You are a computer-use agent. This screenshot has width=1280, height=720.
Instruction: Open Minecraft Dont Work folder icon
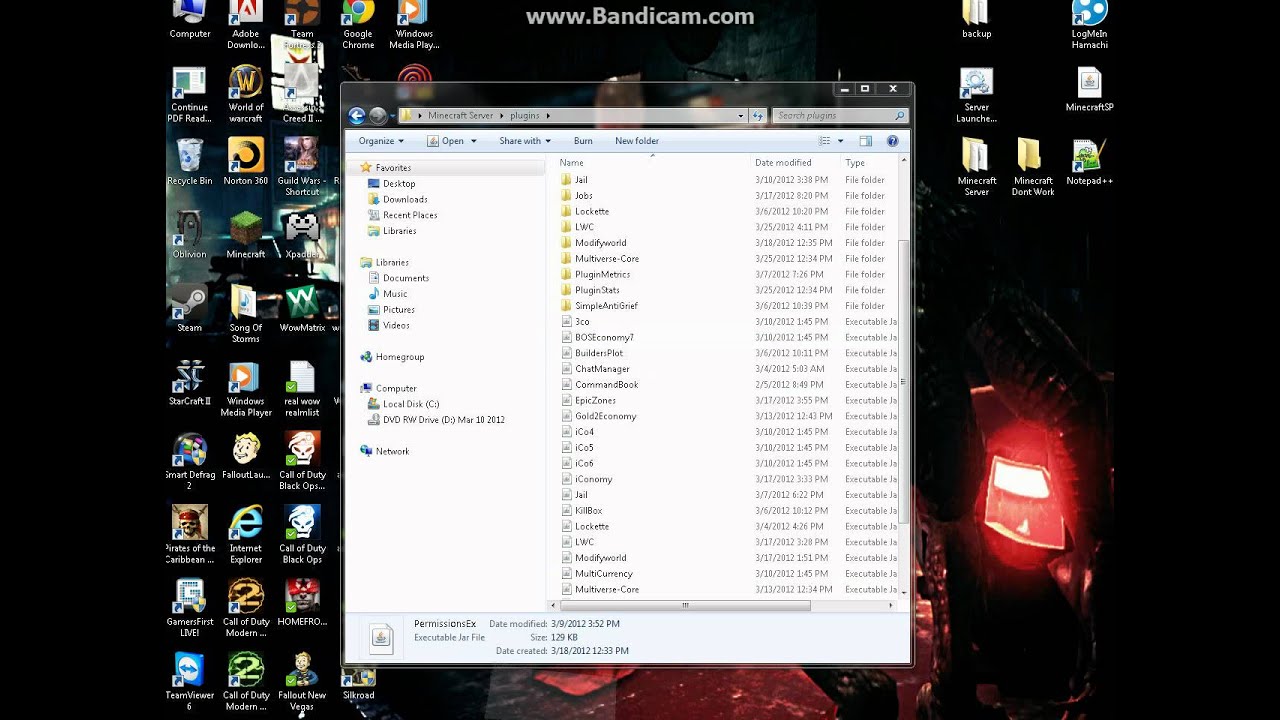1032,167
